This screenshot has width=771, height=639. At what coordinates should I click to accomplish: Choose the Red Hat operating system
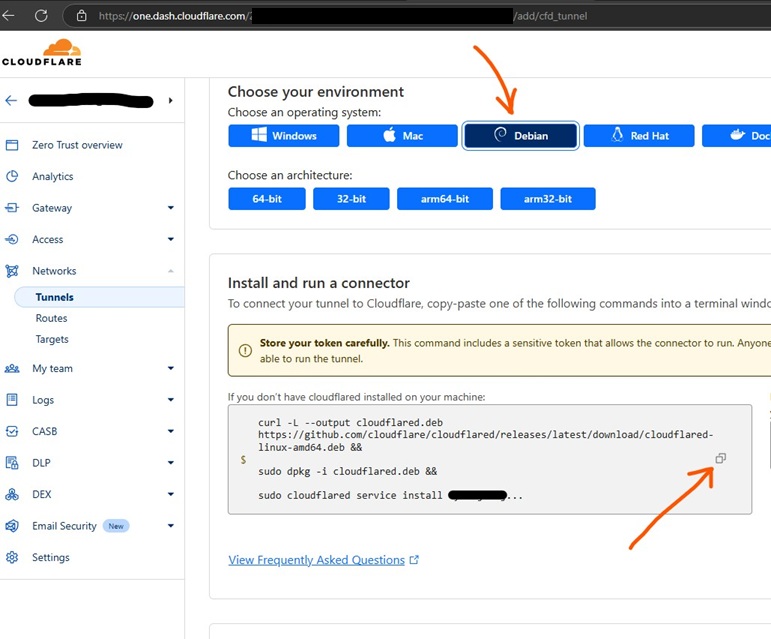(x=639, y=135)
